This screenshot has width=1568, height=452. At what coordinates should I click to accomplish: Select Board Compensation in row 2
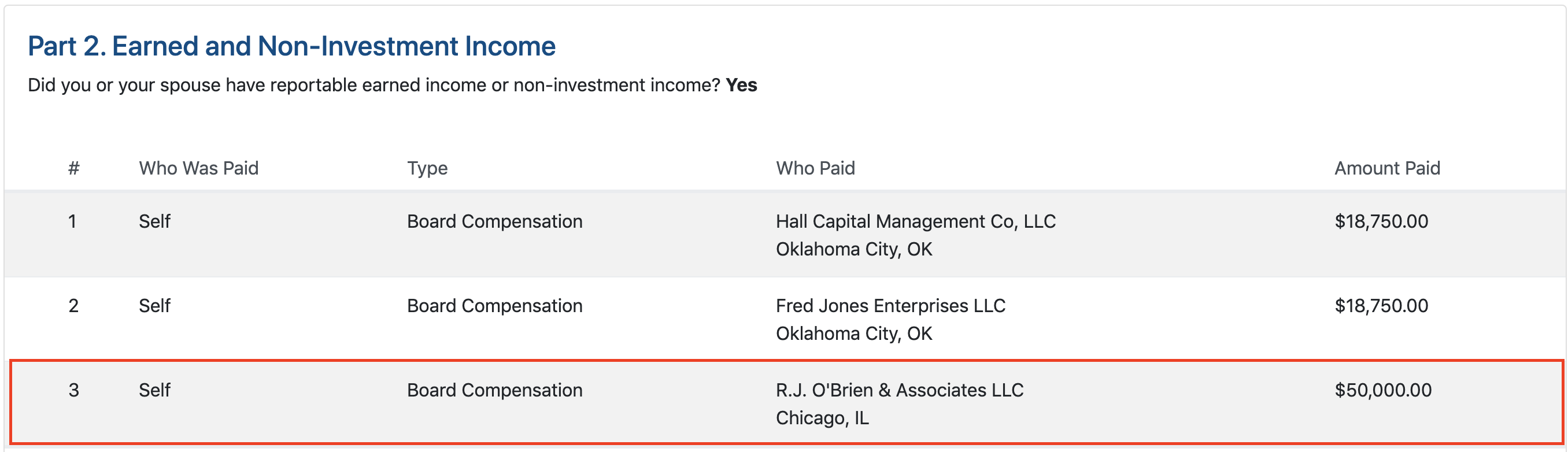click(494, 305)
